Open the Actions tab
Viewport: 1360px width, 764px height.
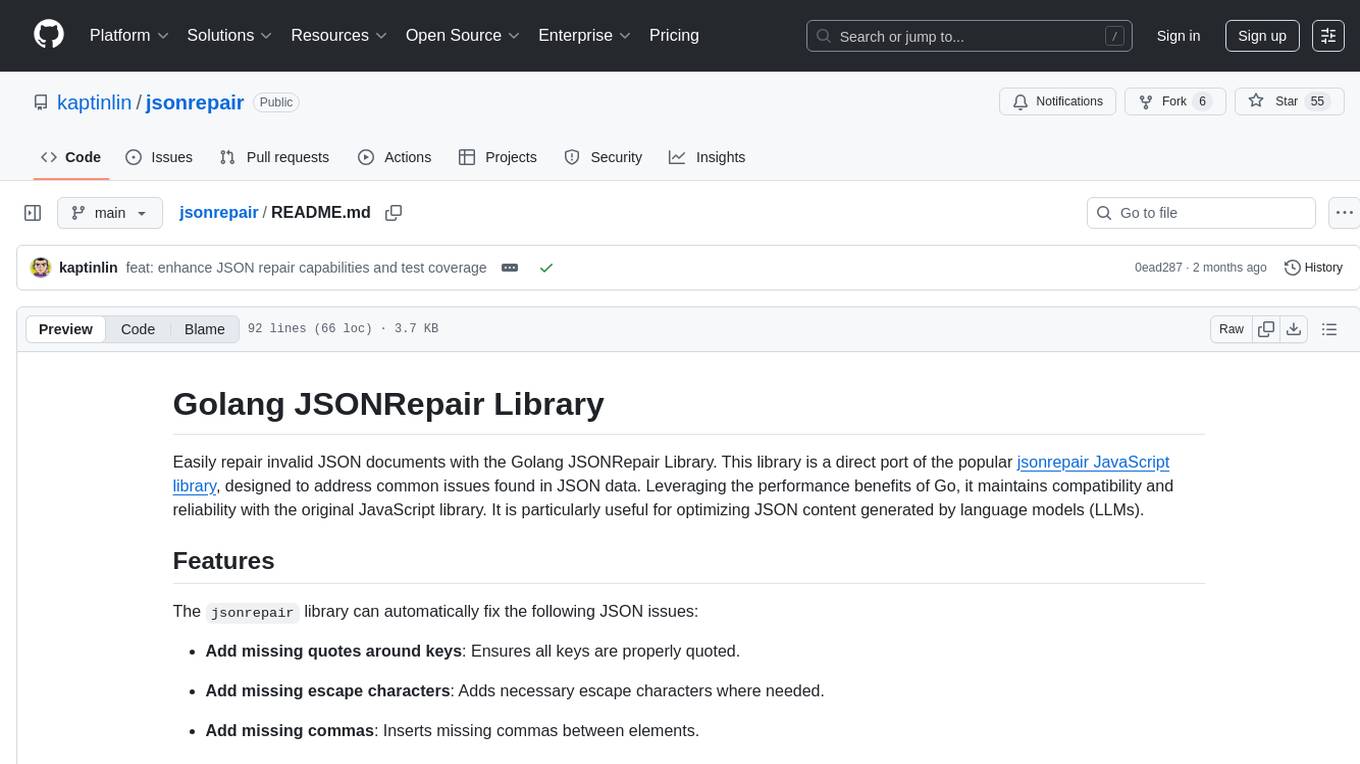395,157
